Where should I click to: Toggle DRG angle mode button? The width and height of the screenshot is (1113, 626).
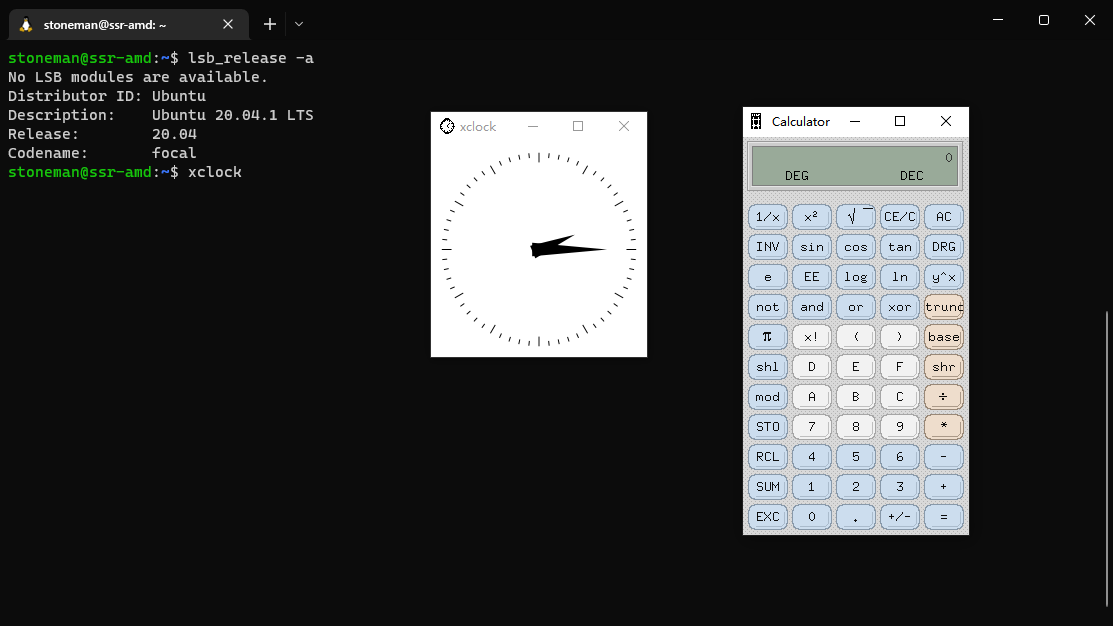click(943, 247)
